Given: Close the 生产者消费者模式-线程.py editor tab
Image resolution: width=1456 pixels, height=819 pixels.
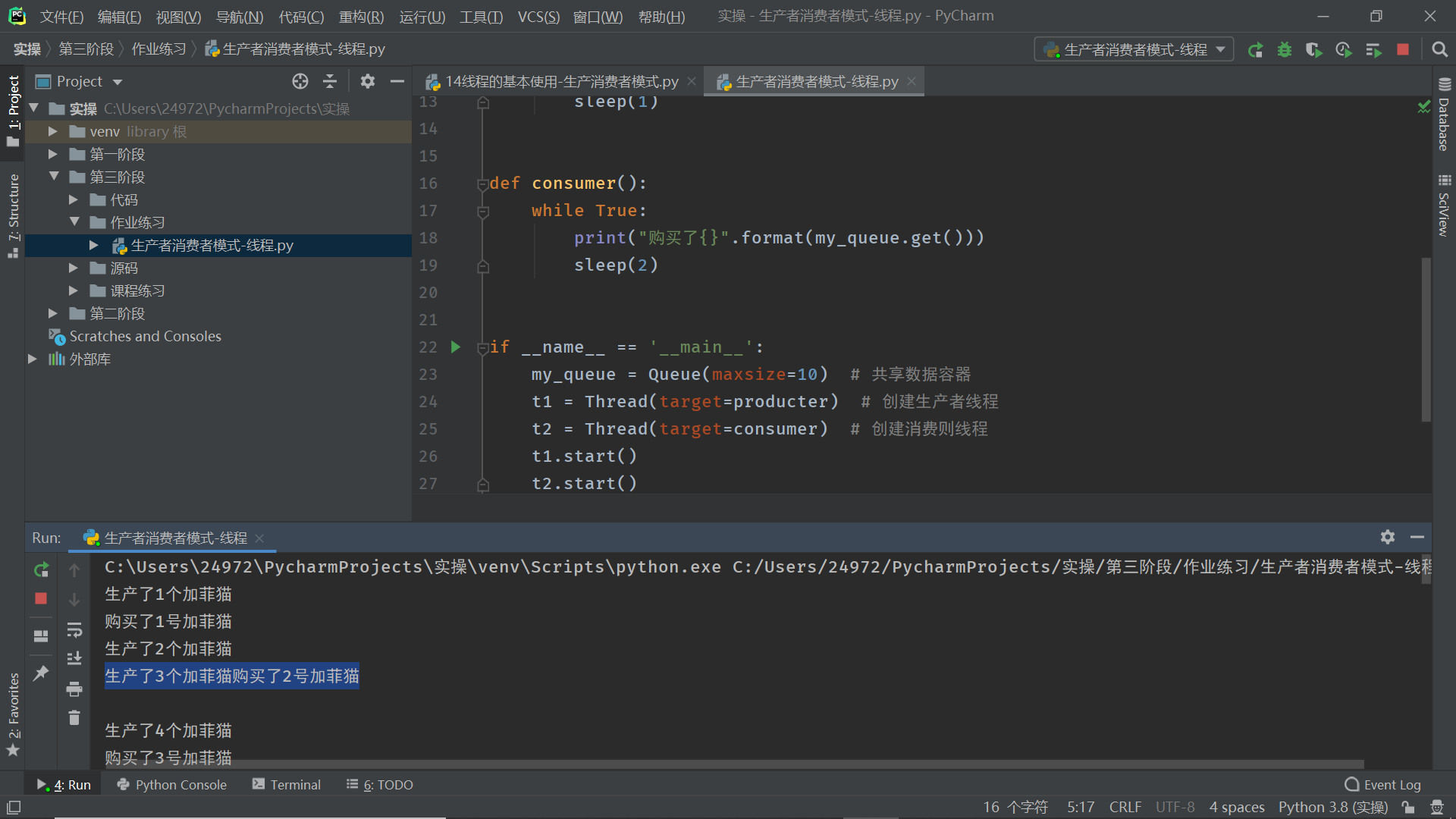Looking at the screenshot, I should (x=912, y=81).
